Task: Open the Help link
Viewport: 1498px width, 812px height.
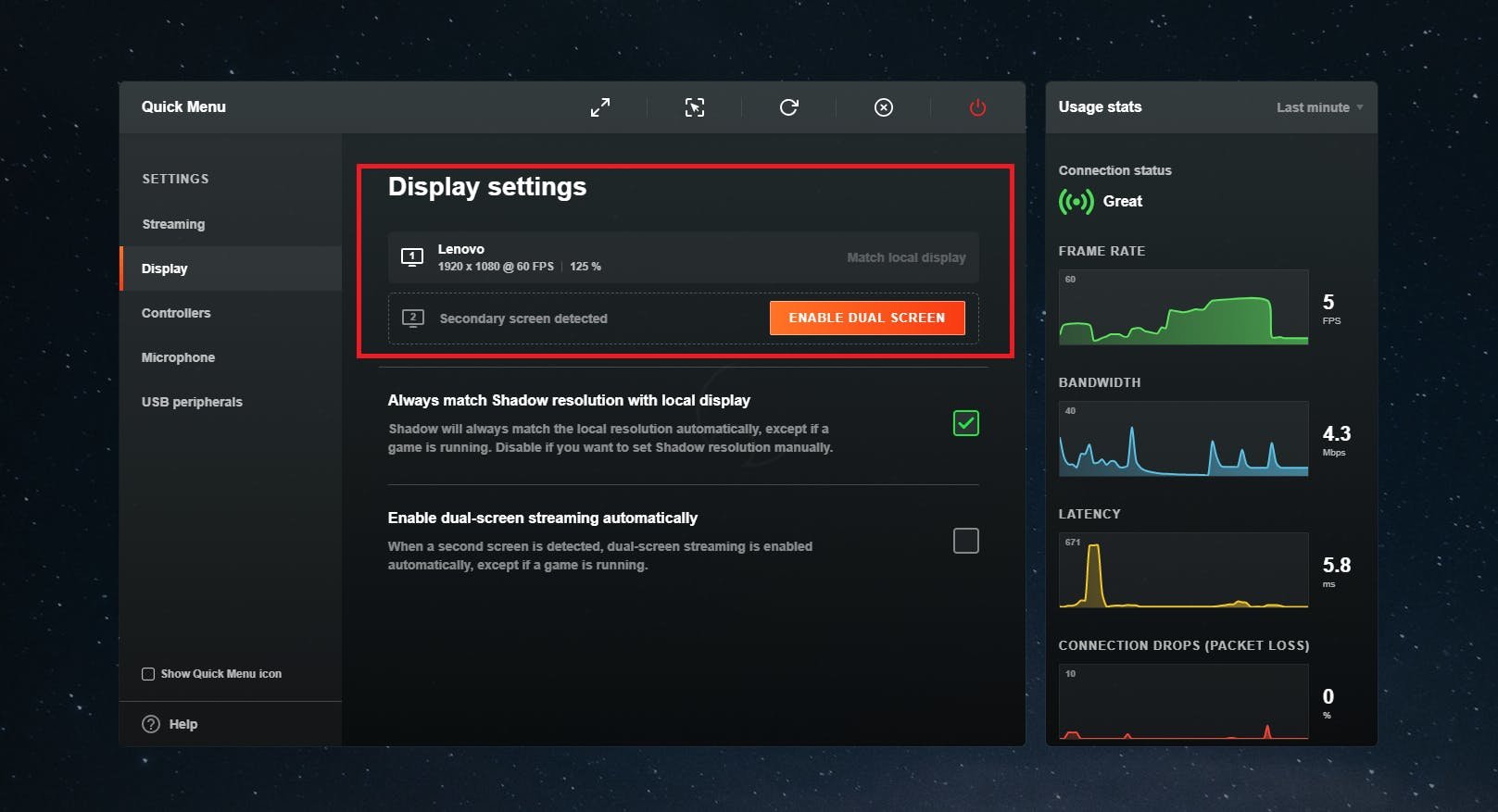Action: click(x=183, y=724)
